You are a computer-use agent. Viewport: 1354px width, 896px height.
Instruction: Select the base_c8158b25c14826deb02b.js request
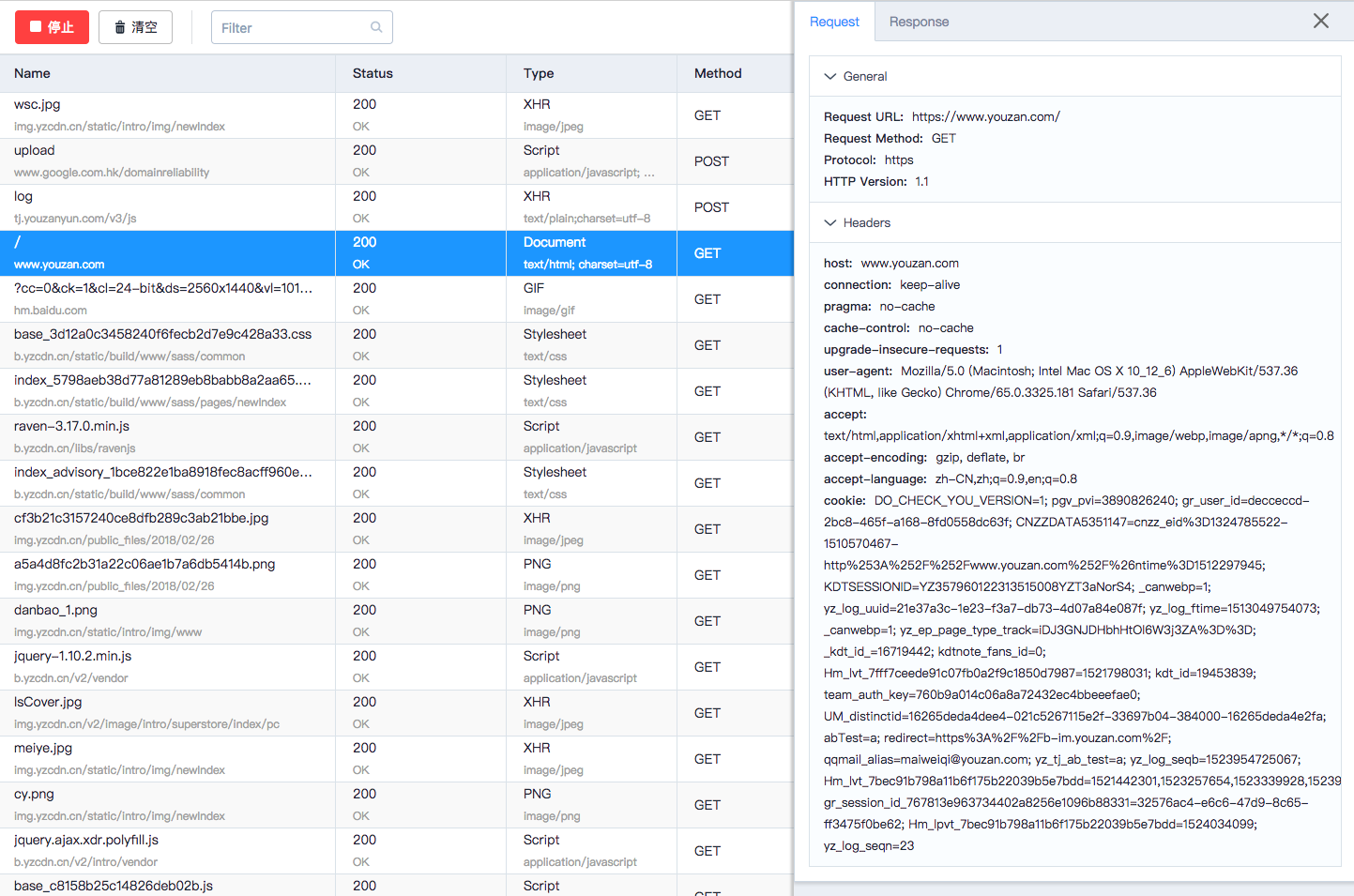[x=396, y=886]
